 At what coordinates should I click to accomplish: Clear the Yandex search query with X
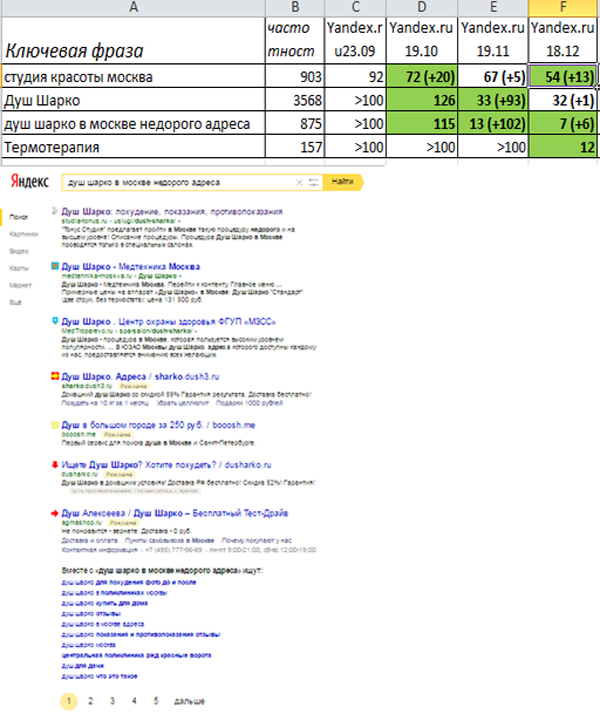point(299,183)
